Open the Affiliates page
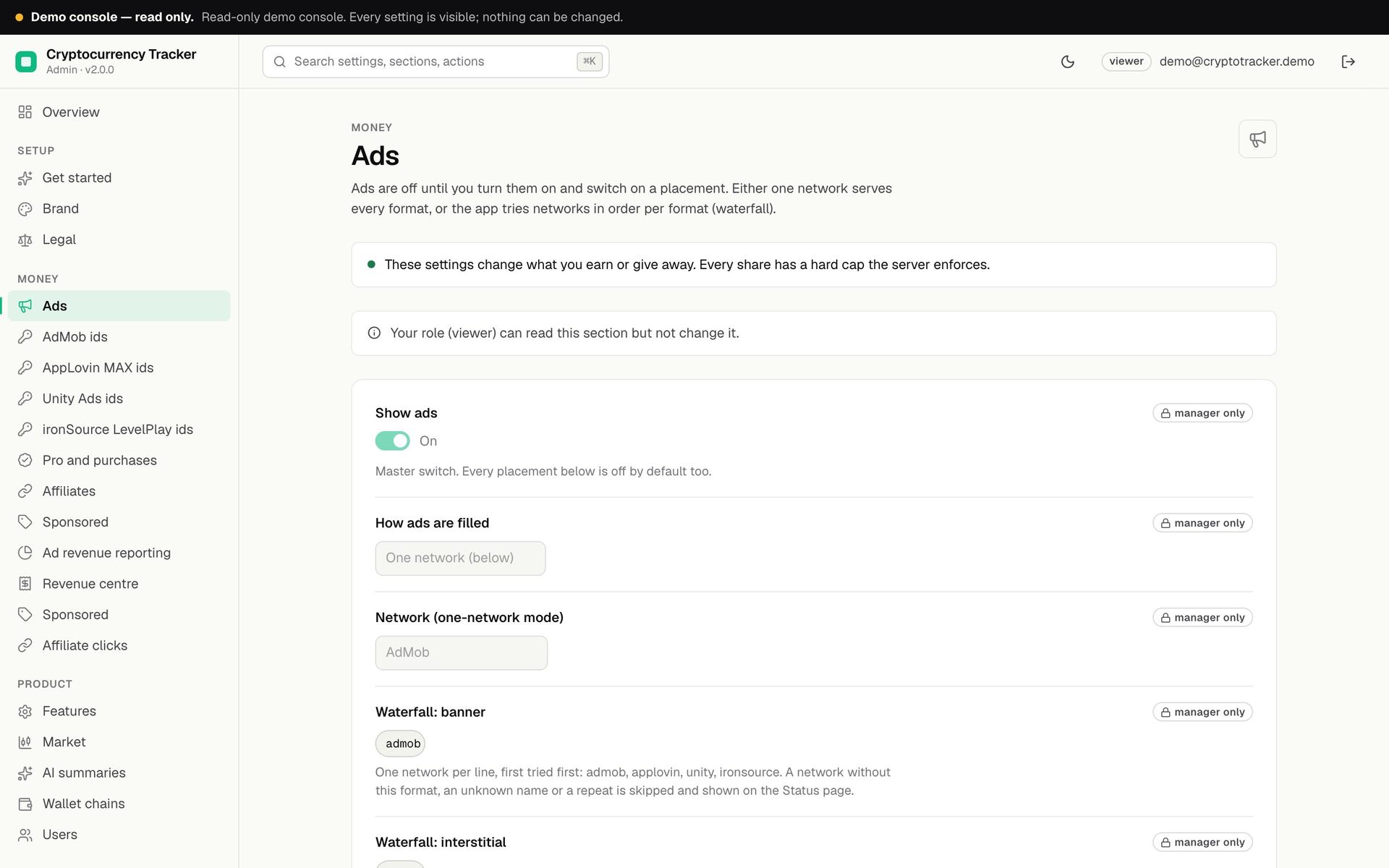The image size is (1389, 868). (x=119, y=491)
